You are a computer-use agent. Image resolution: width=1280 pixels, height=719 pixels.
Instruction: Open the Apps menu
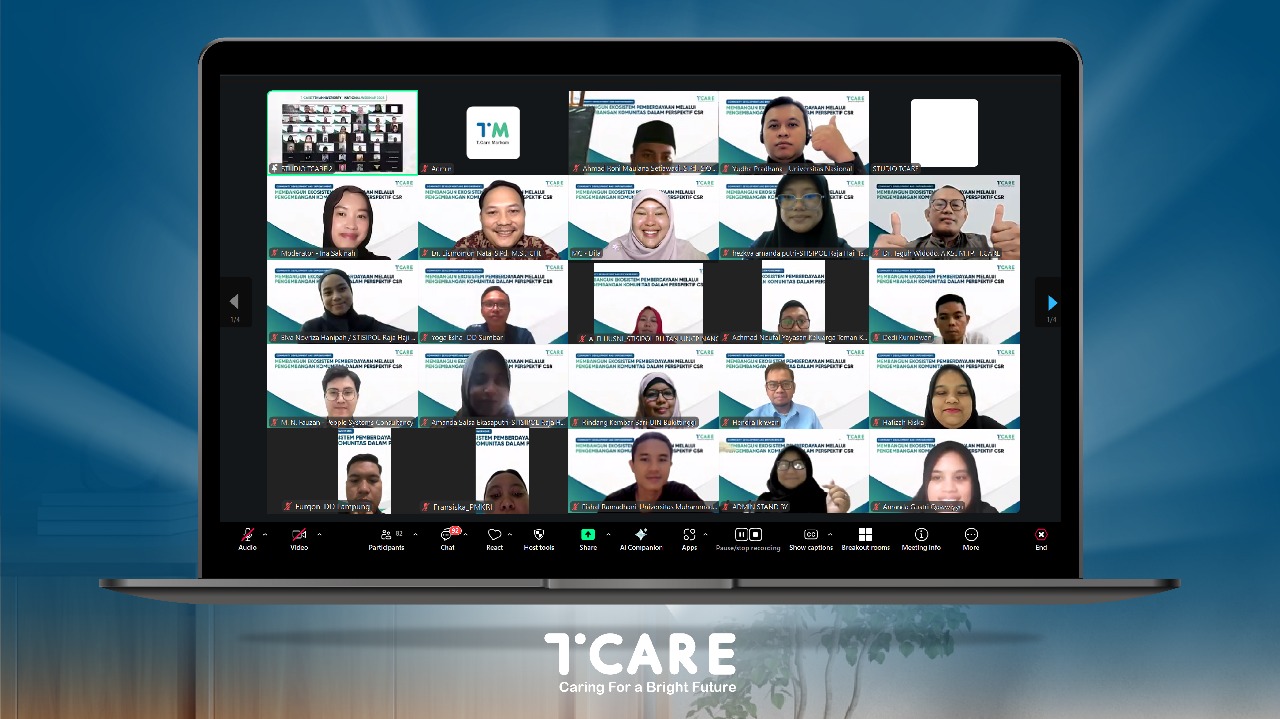[x=689, y=537]
